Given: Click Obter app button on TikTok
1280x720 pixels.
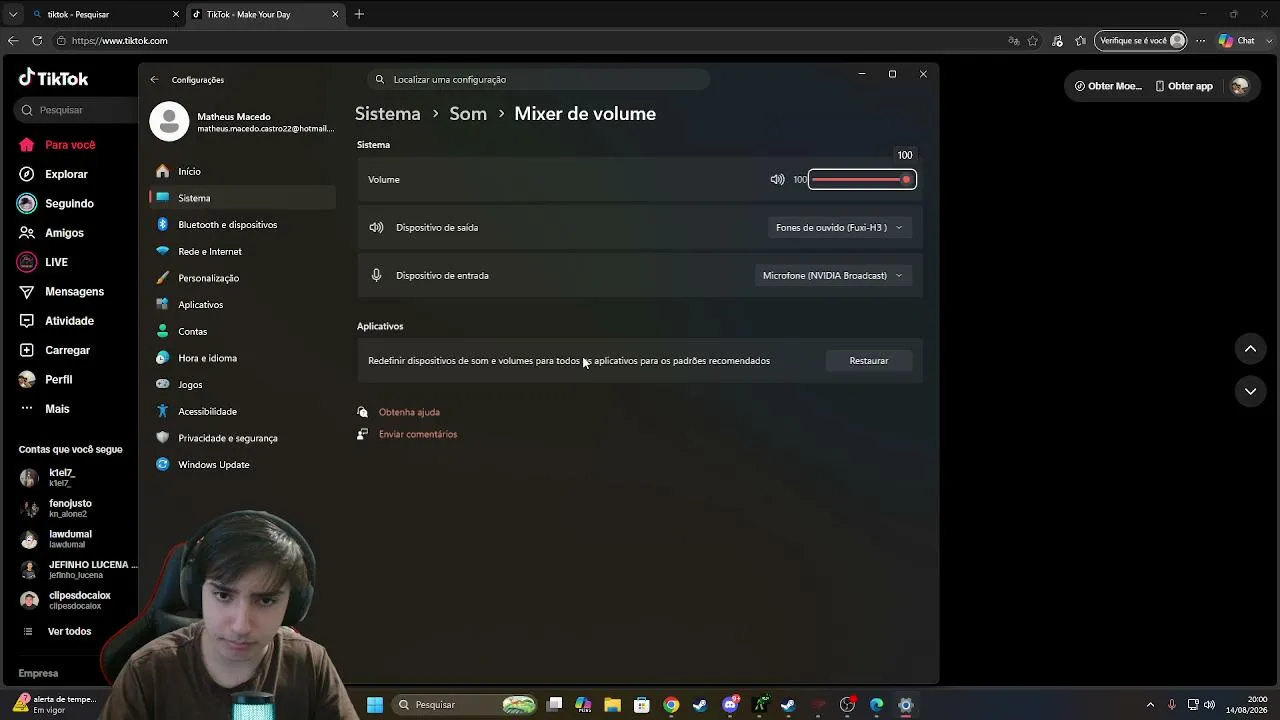Looking at the screenshot, I should coord(1184,86).
